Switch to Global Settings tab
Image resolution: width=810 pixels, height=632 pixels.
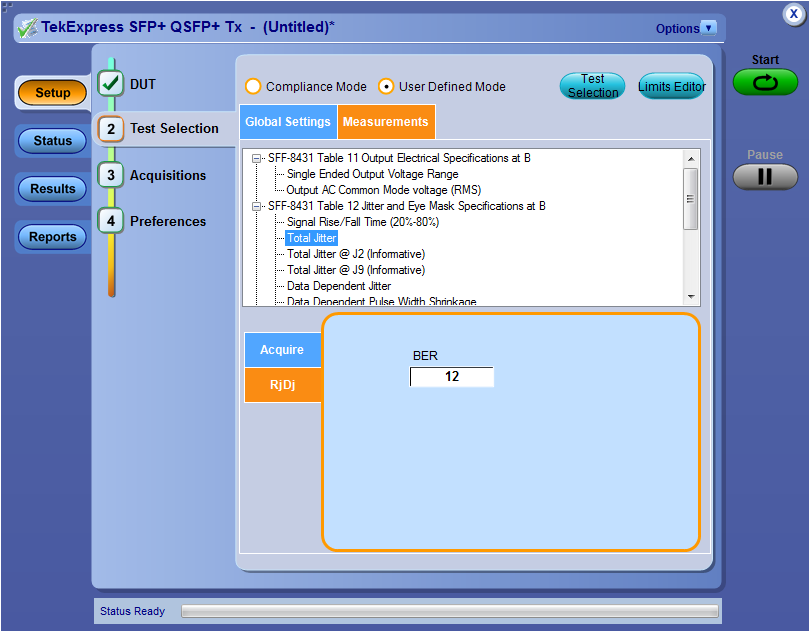tap(288, 122)
